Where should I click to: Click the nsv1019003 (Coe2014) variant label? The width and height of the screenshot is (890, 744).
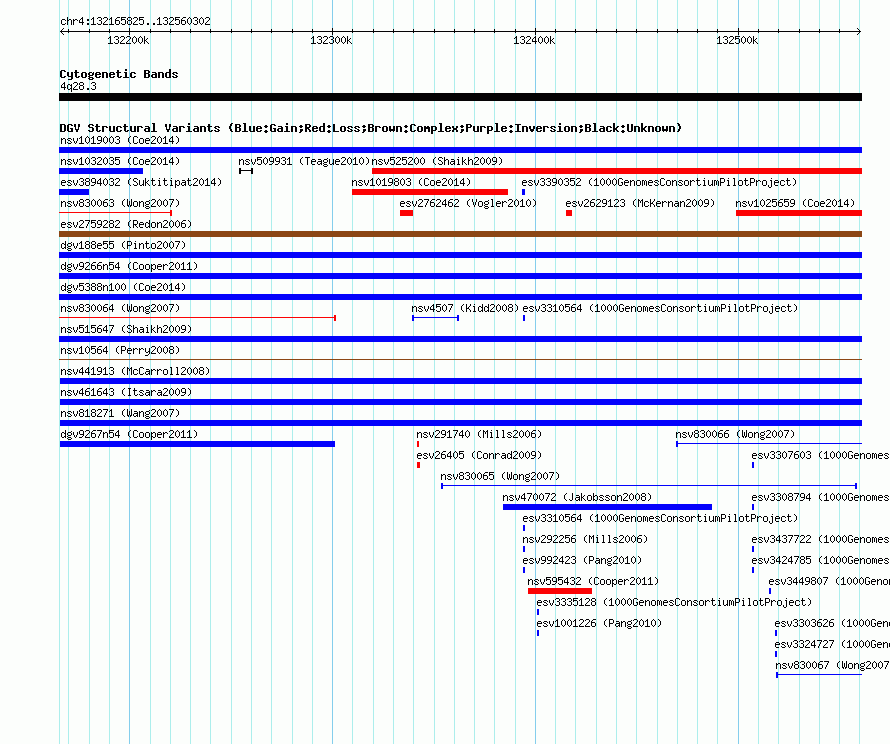(x=120, y=140)
